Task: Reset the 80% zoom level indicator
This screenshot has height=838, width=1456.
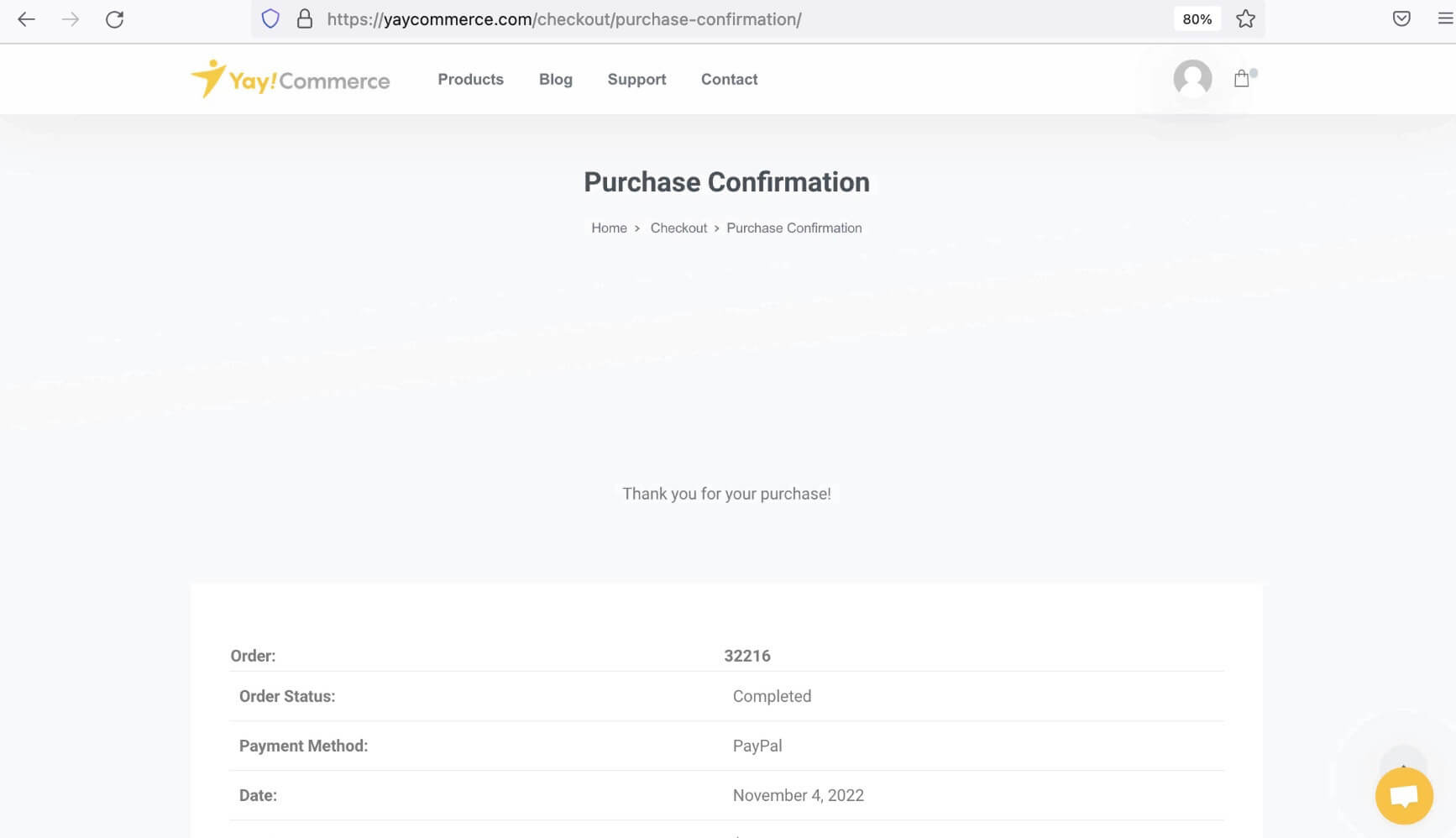Action: click(1197, 19)
